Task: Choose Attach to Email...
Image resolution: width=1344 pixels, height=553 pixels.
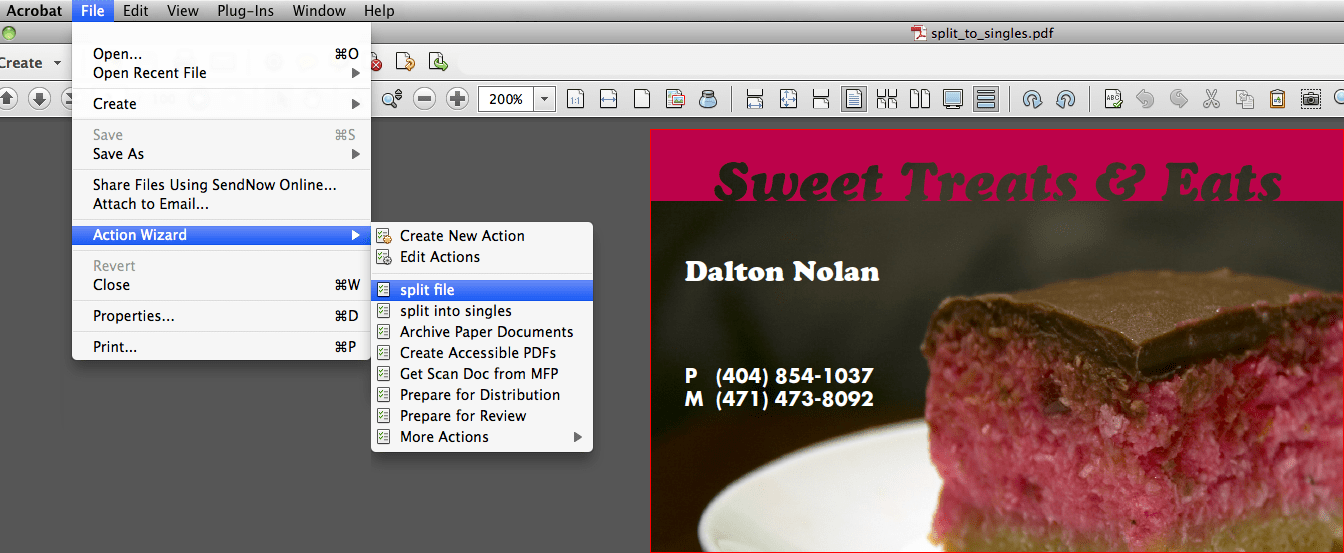Action: click(x=221, y=204)
